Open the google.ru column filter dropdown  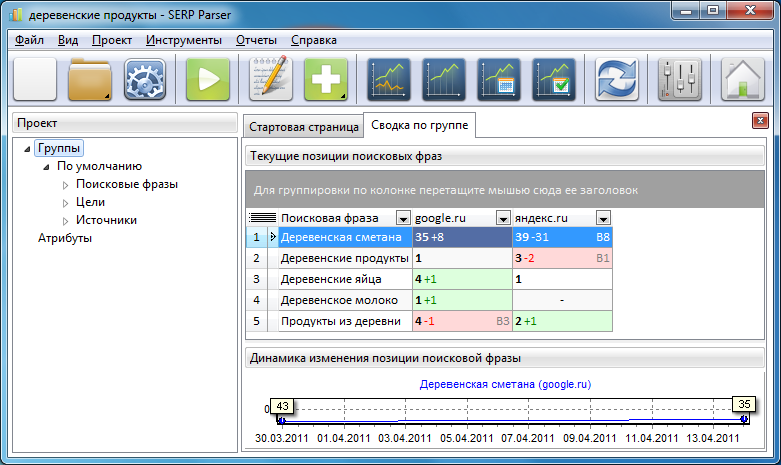[500, 217]
